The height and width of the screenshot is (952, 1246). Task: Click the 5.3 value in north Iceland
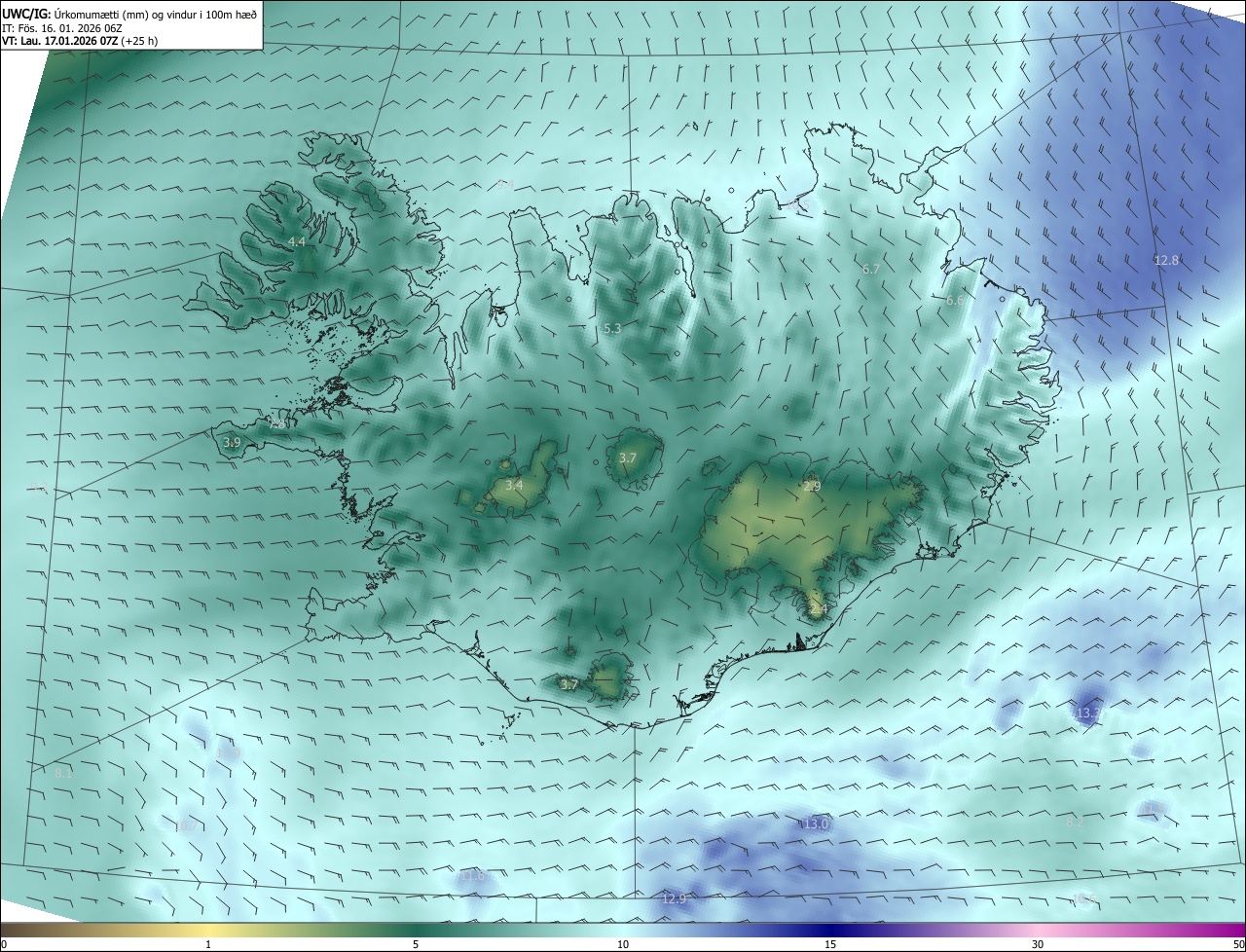tap(612, 329)
